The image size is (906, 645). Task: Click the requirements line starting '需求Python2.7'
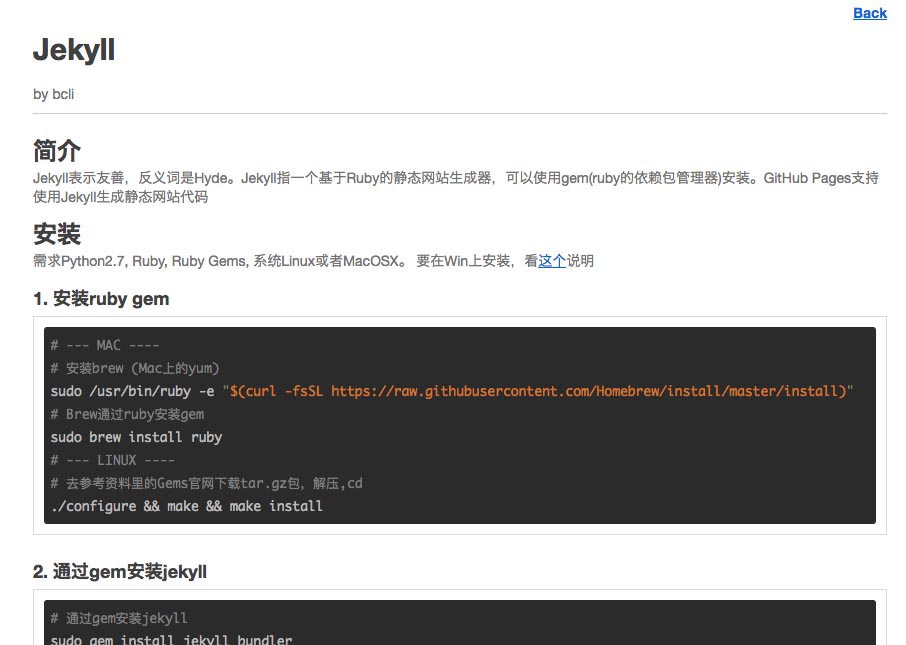(x=313, y=261)
